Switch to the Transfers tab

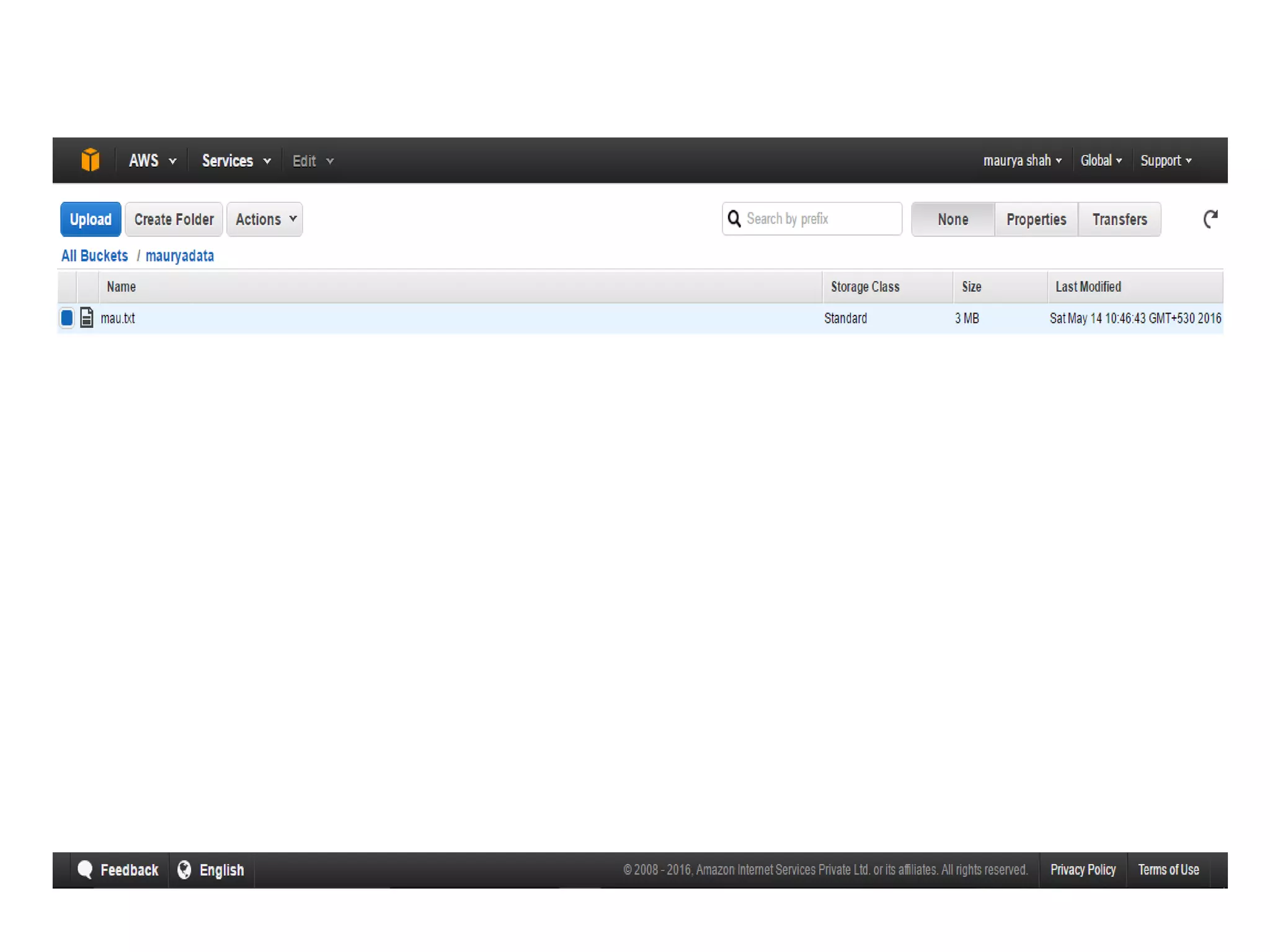pos(1119,219)
